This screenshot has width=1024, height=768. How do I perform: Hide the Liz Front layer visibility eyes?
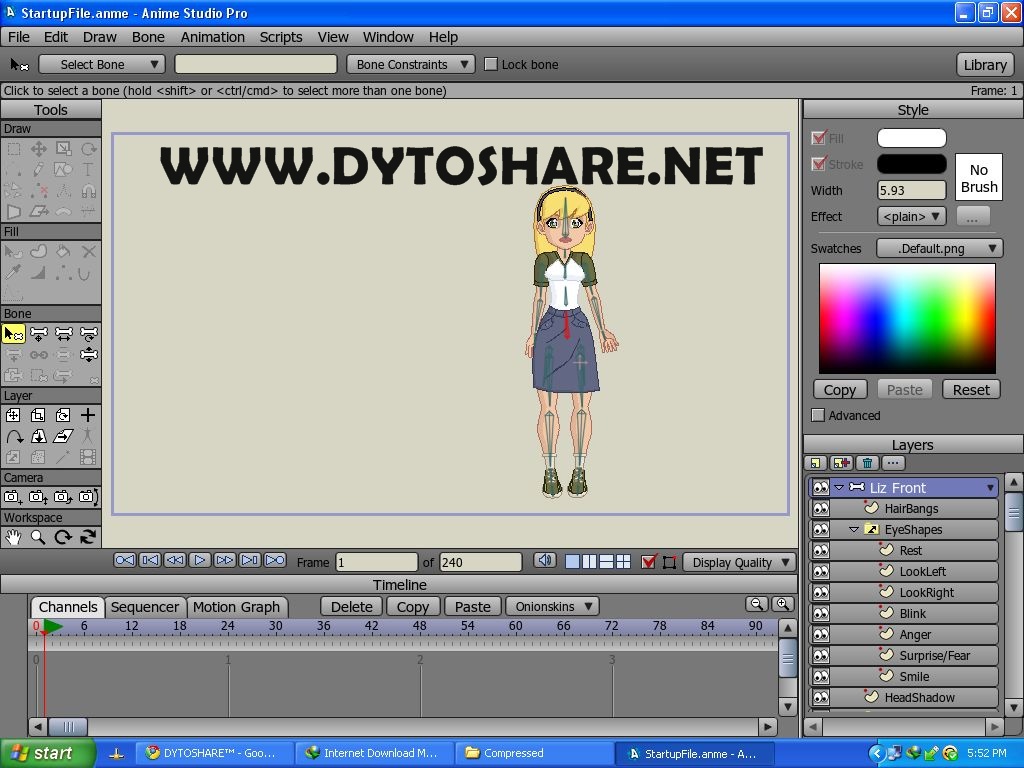(x=820, y=488)
